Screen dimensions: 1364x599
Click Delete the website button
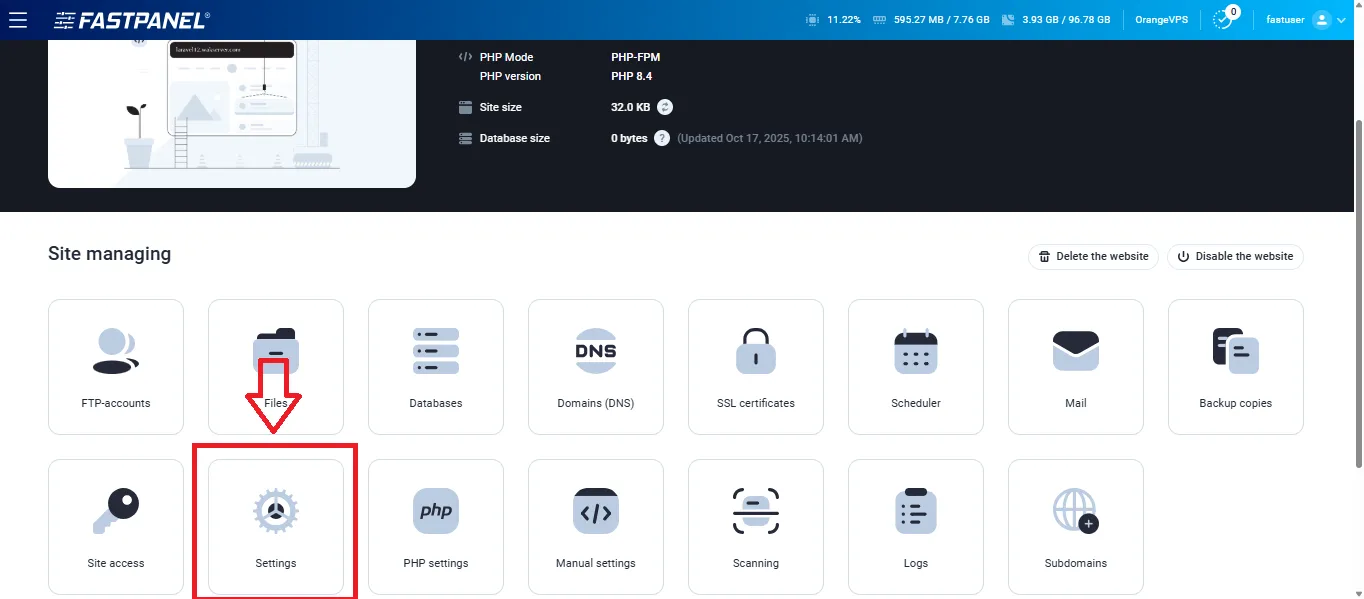tap(1093, 256)
